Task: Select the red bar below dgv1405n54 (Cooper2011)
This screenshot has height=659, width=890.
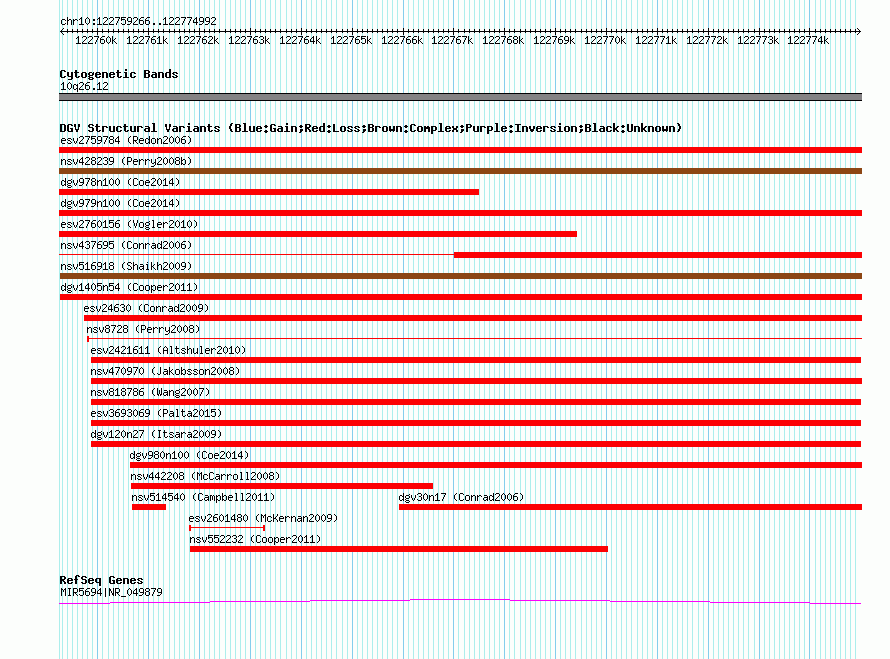Action: (x=460, y=297)
